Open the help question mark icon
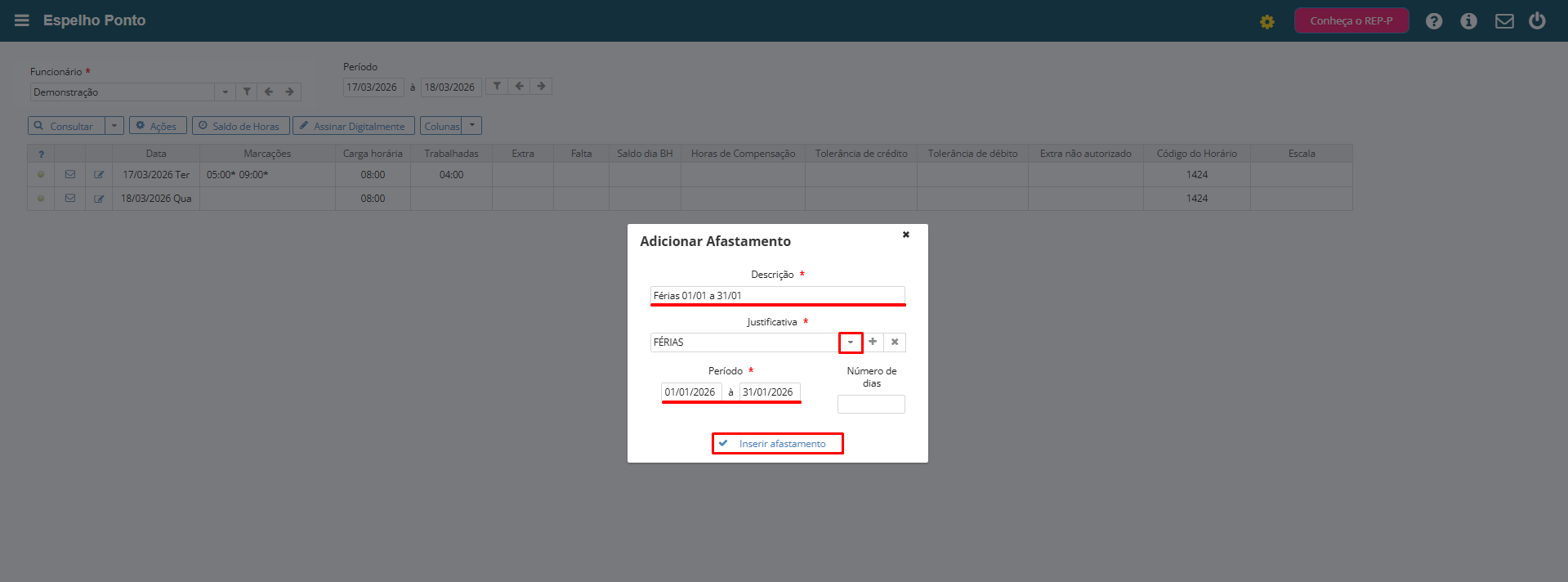This screenshot has width=1568, height=582. pyautogui.click(x=1434, y=21)
